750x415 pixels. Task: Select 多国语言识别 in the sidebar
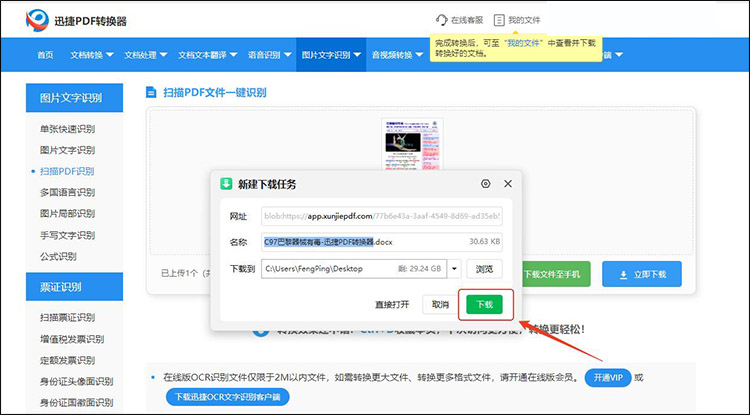(x=67, y=192)
